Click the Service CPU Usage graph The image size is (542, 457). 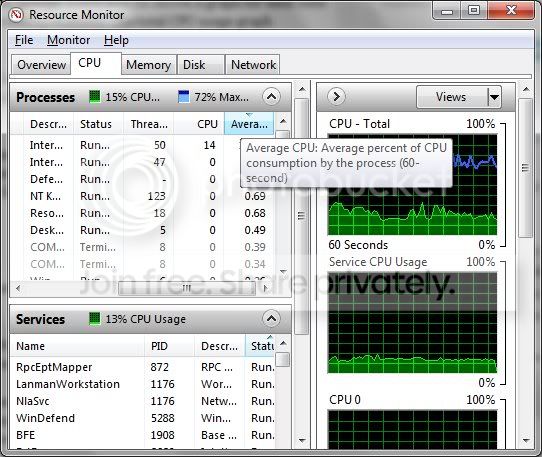pyautogui.click(x=412, y=323)
